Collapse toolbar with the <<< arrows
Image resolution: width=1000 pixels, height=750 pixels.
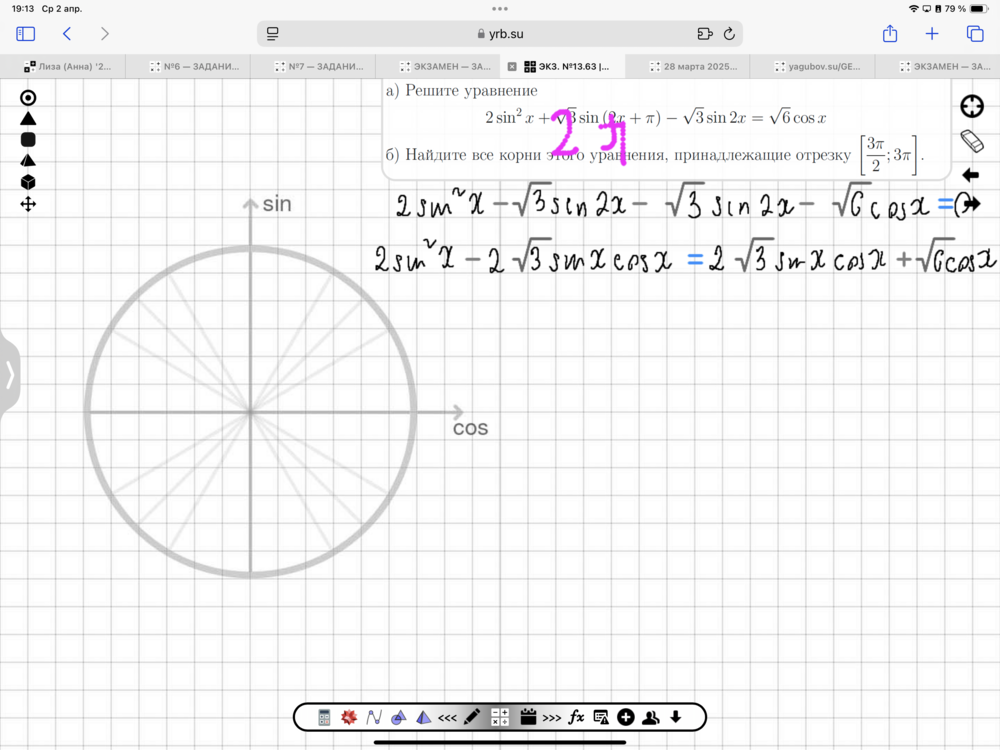click(447, 718)
